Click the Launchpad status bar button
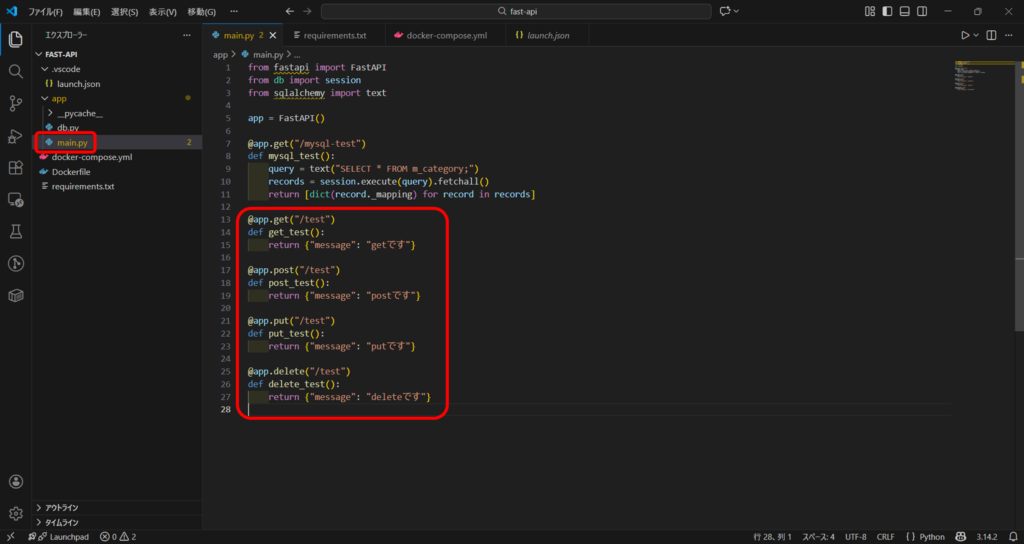 pos(60,536)
